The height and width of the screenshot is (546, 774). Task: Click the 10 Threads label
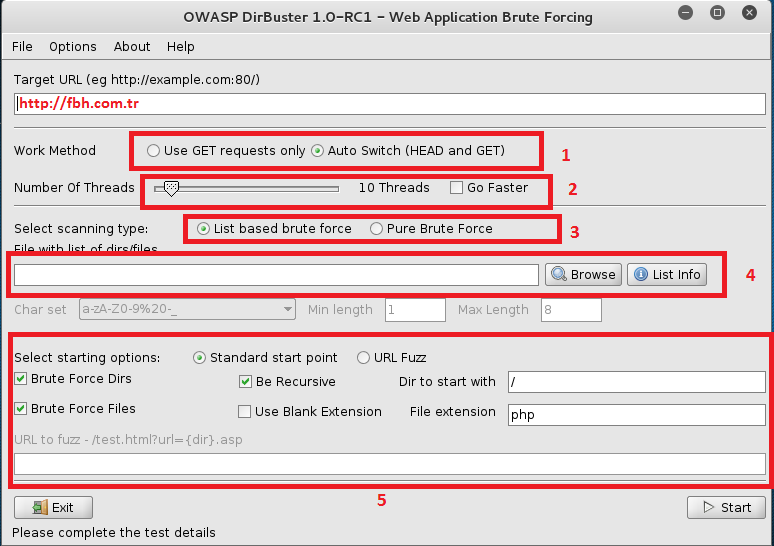(394, 188)
